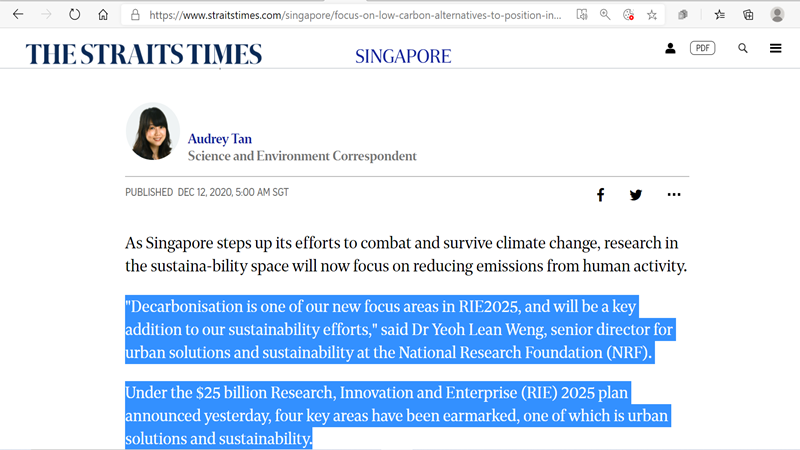Screen dimensions: 800x450
Task: Open the browser home page
Action: click(103, 14)
